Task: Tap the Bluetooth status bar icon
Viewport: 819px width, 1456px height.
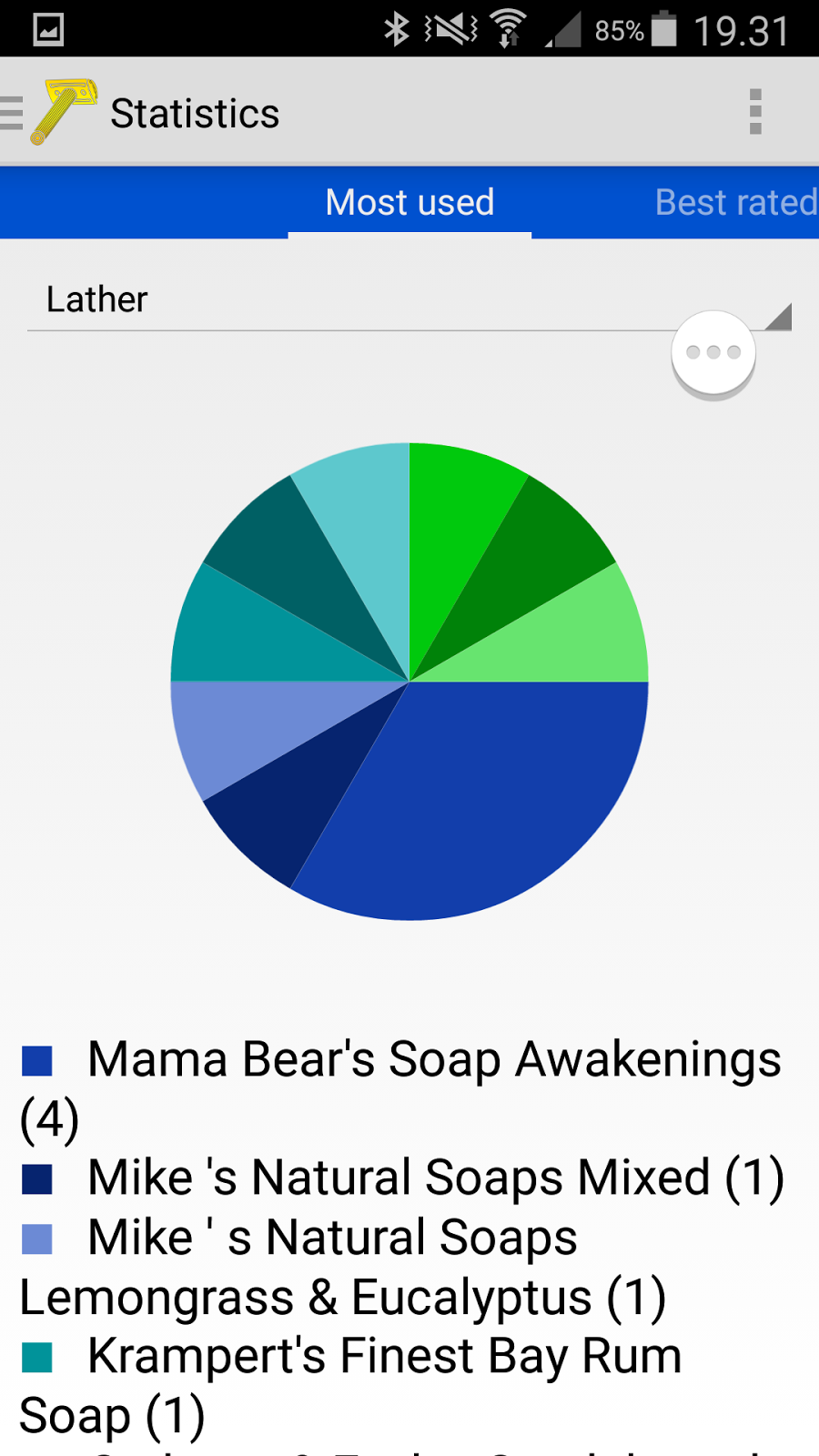Action: tap(396, 29)
